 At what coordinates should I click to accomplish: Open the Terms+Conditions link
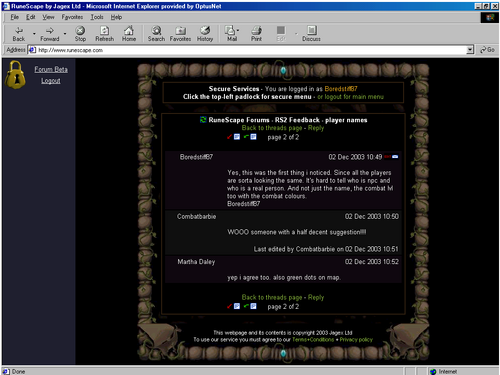pyautogui.click(x=313, y=340)
